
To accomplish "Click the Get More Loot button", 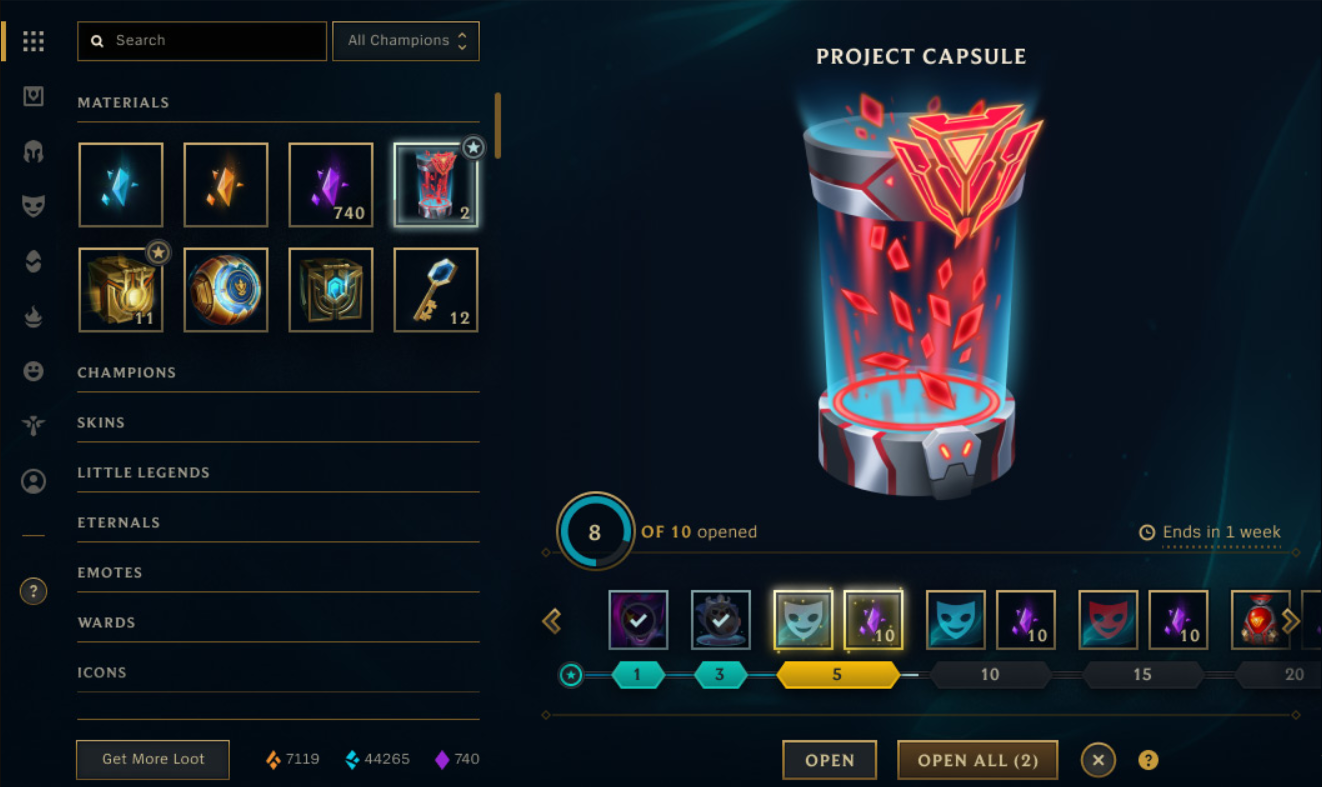I will 153,759.
